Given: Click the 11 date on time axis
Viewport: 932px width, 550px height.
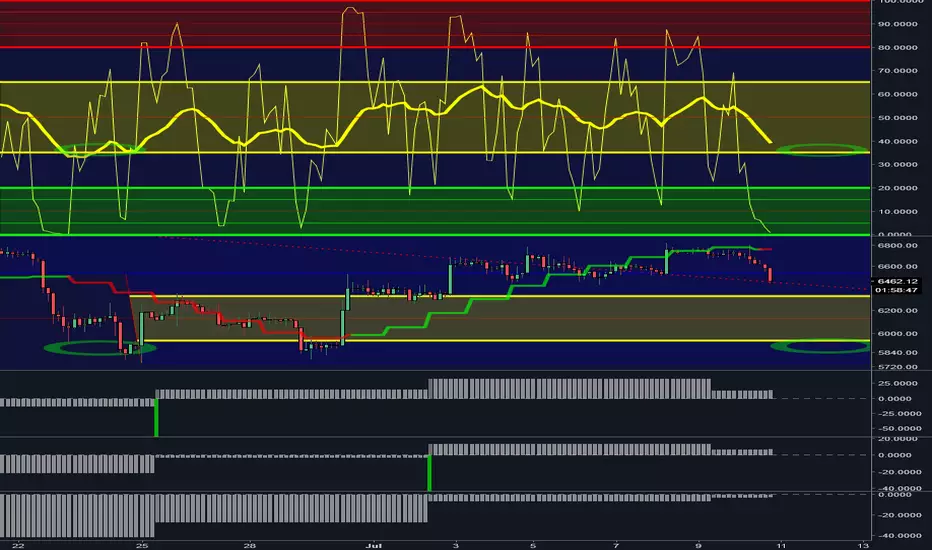Looking at the screenshot, I should [781, 545].
